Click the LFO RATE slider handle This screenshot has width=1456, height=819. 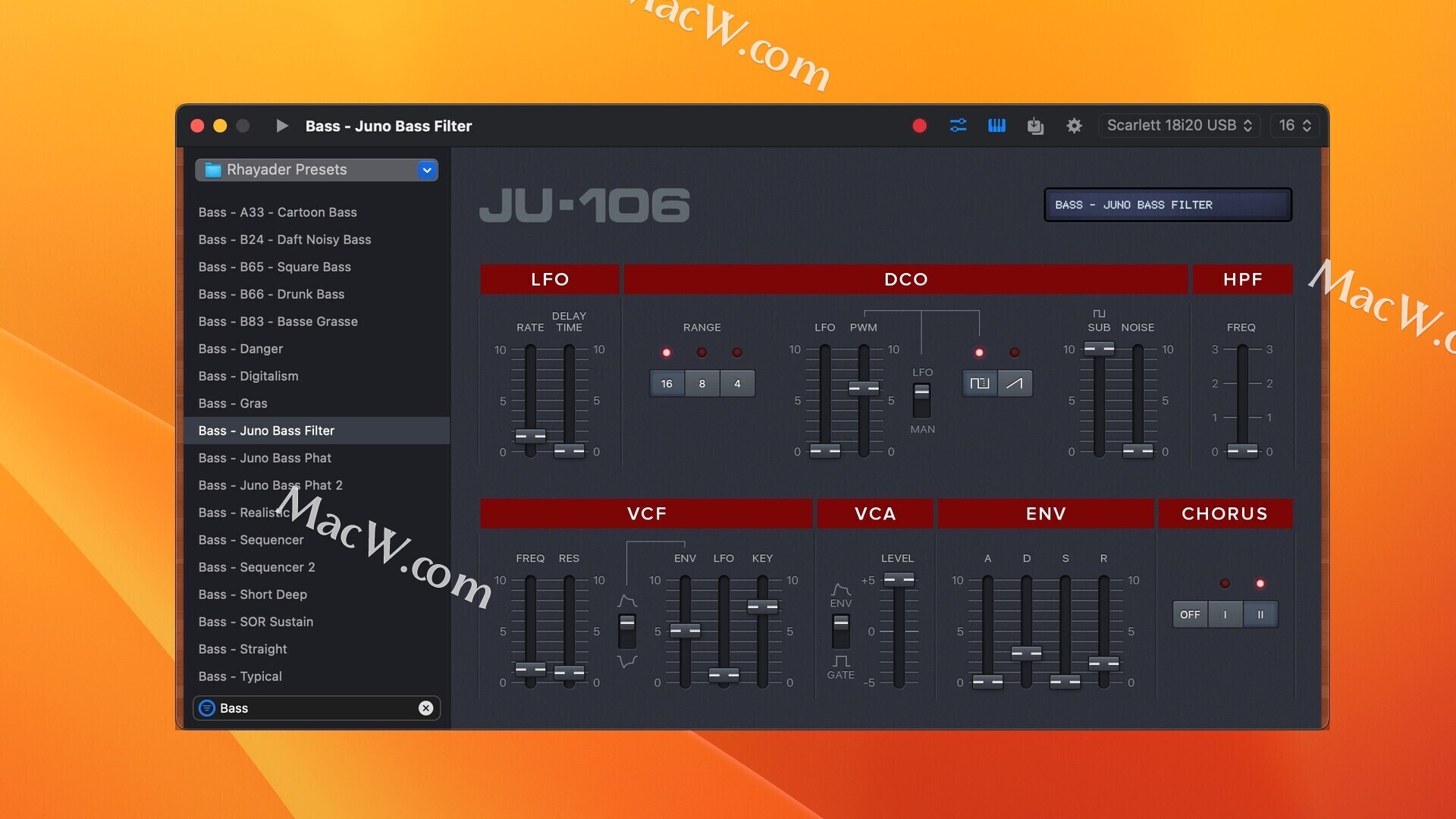(x=530, y=436)
